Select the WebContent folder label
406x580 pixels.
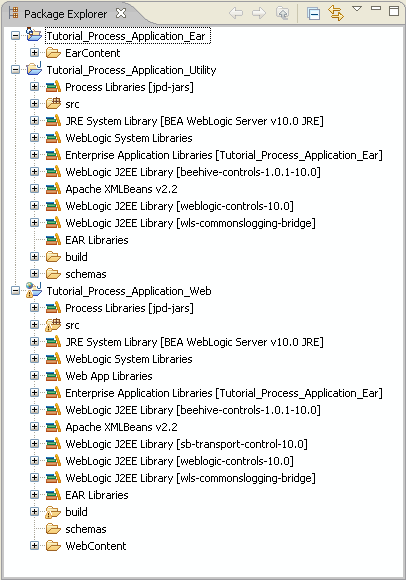point(96,546)
